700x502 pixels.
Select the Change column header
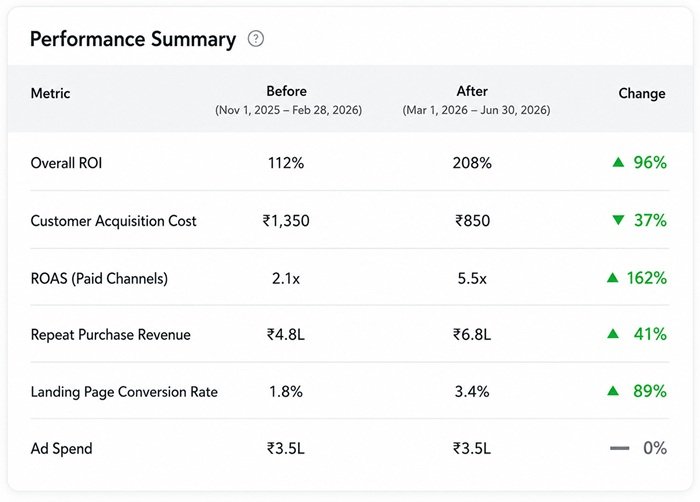(x=642, y=93)
